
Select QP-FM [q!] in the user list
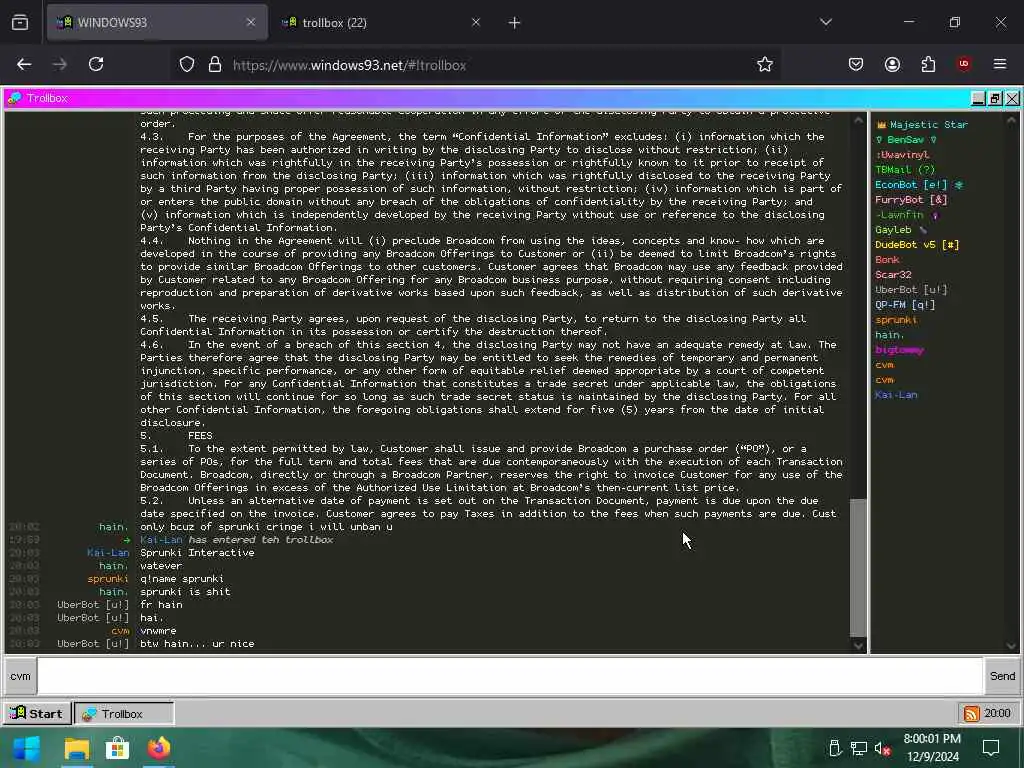[905, 305]
